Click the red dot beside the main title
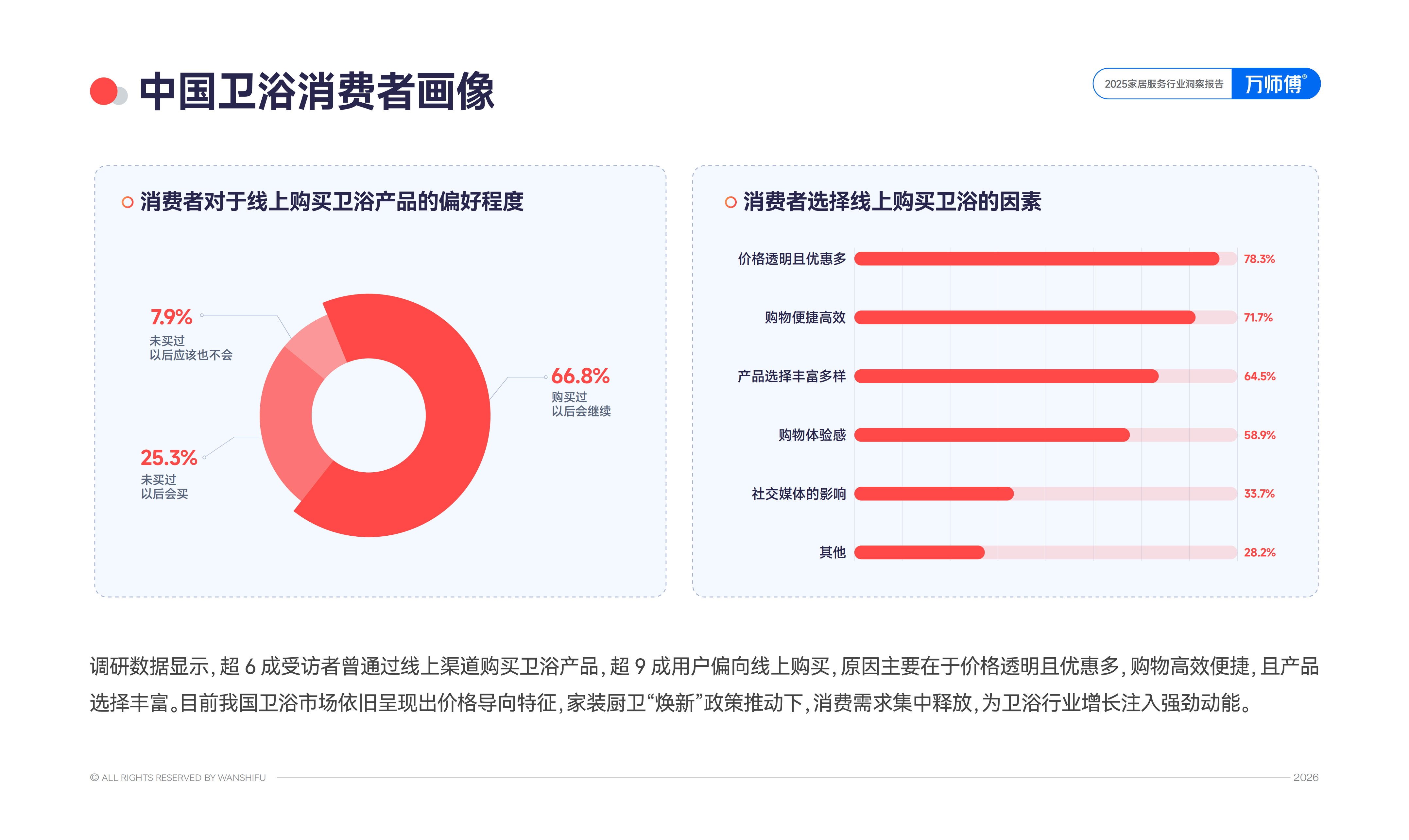The width and height of the screenshot is (1409, 840). pos(104,91)
